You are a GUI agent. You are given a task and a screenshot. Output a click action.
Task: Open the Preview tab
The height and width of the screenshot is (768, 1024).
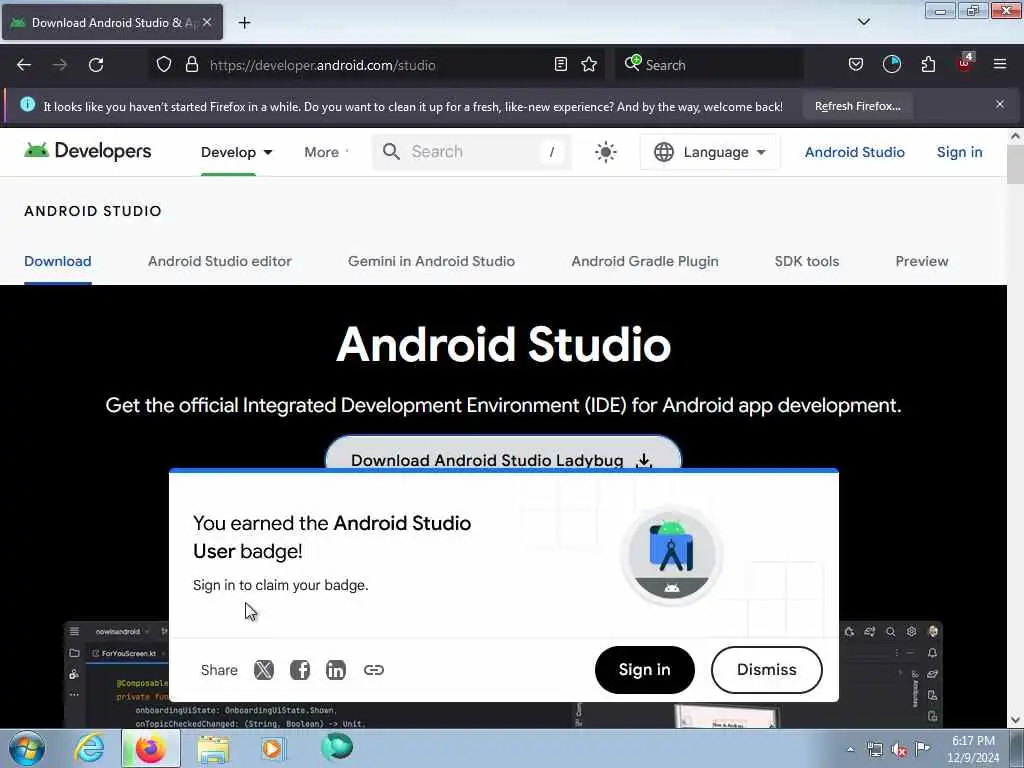point(921,261)
